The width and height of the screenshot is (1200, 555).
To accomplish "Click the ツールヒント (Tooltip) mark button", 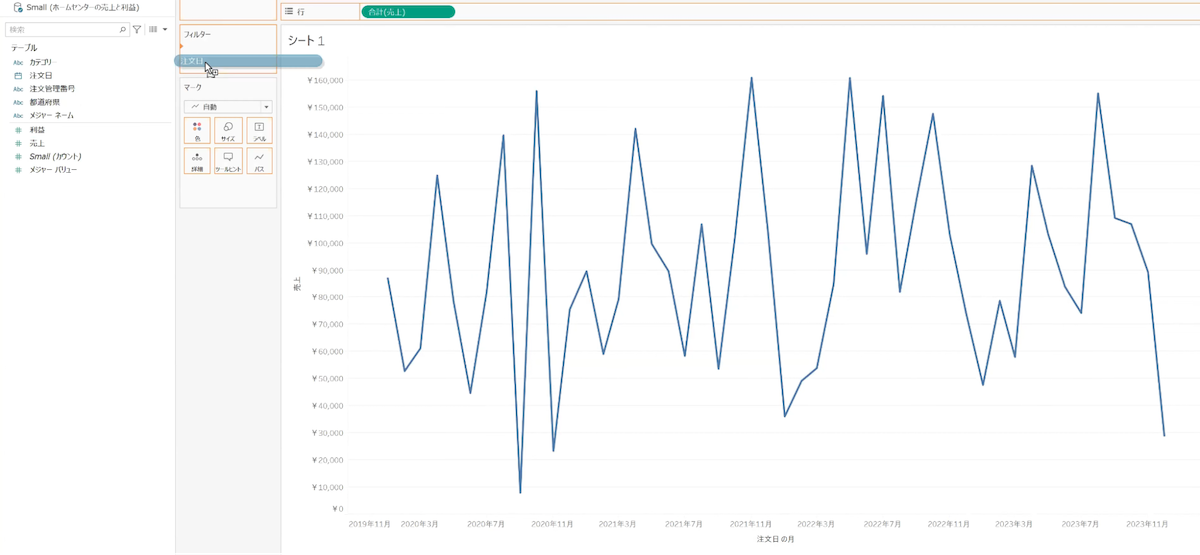I will click(228, 162).
